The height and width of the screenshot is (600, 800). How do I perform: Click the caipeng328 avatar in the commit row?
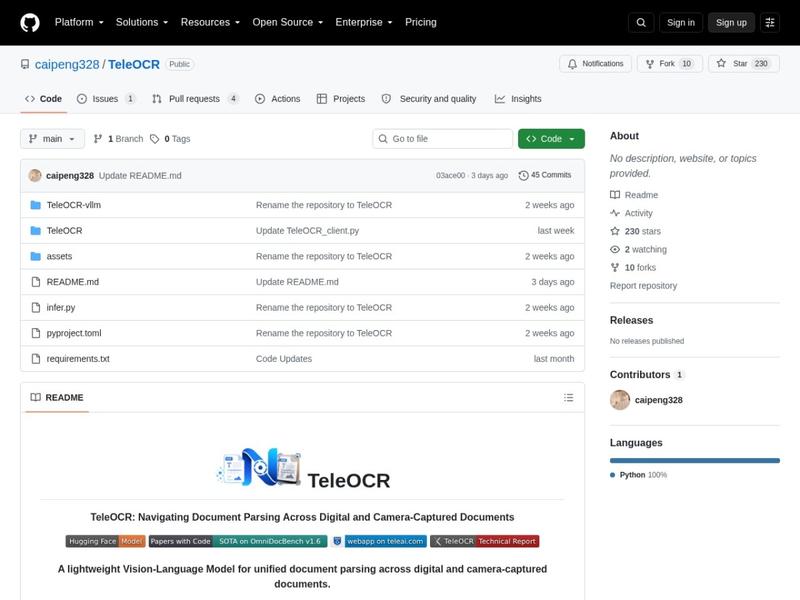pyautogui.click(x=35, y=176)
